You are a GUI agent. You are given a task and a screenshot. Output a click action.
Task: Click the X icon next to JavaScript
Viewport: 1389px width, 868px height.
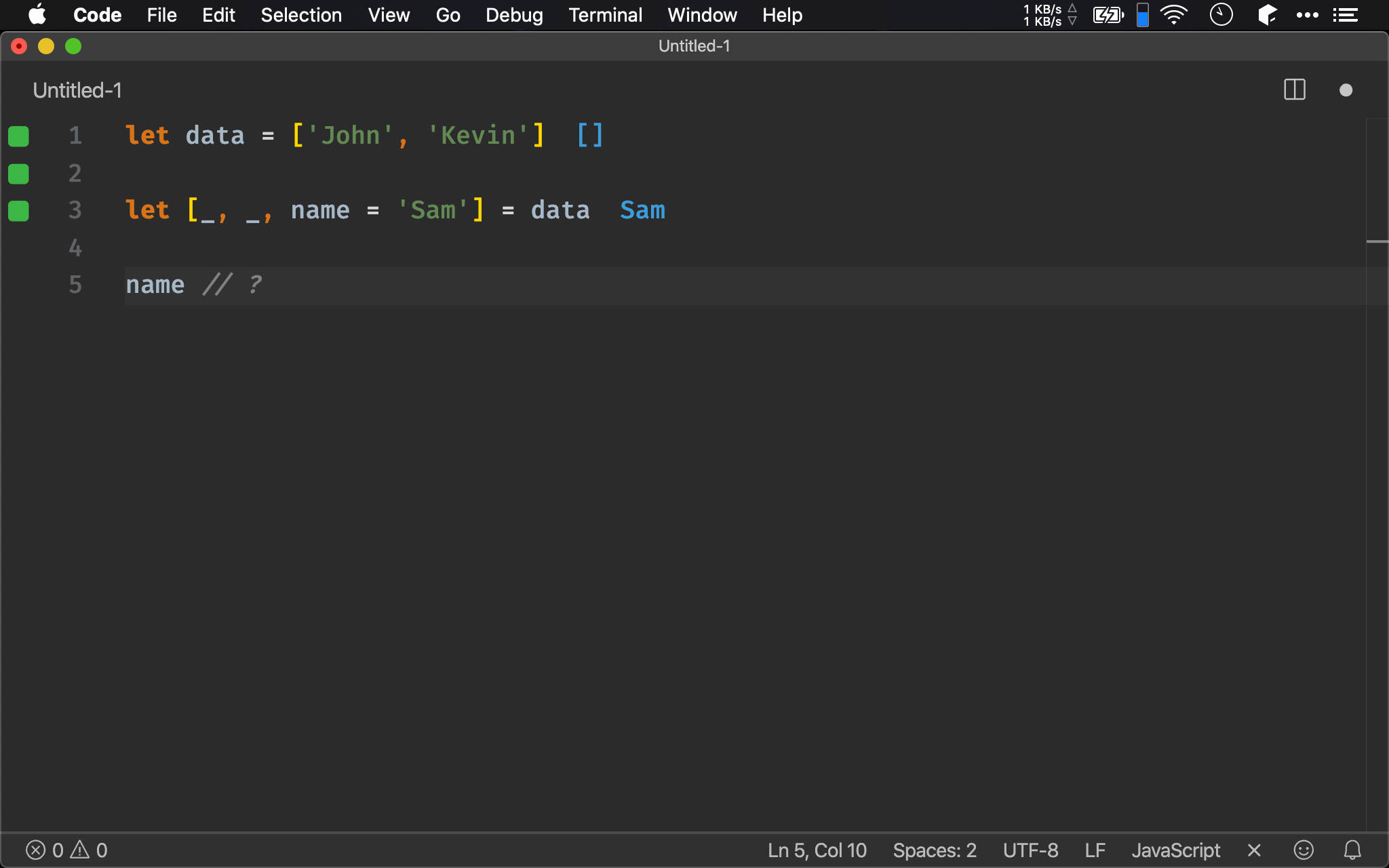click(x=1254, y=850)
